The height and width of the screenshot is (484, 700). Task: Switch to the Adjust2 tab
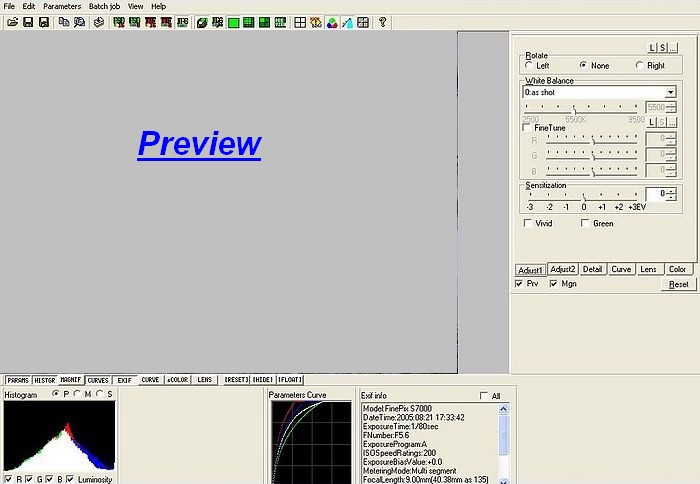563,269
